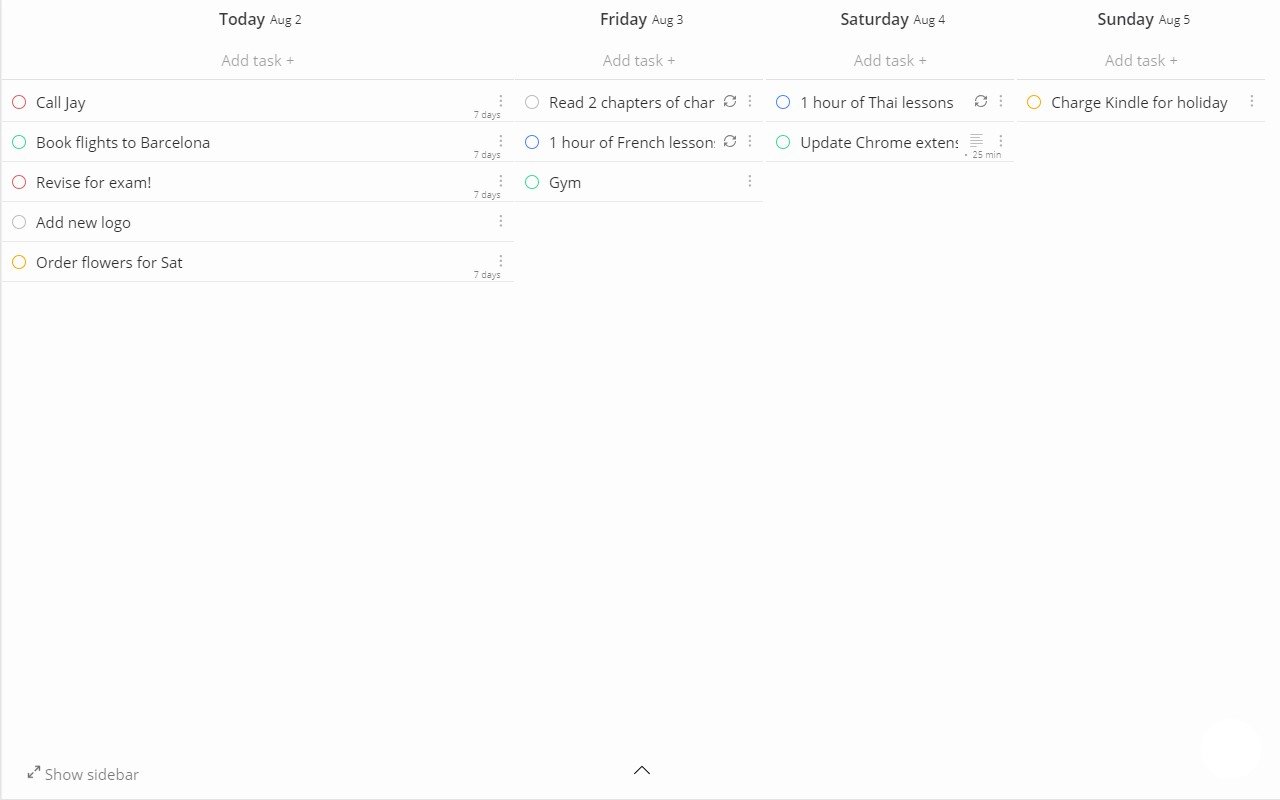The image size is (1280, 800).
Task: Open the Update Chrome extension task text
Action: click(879, 142)
